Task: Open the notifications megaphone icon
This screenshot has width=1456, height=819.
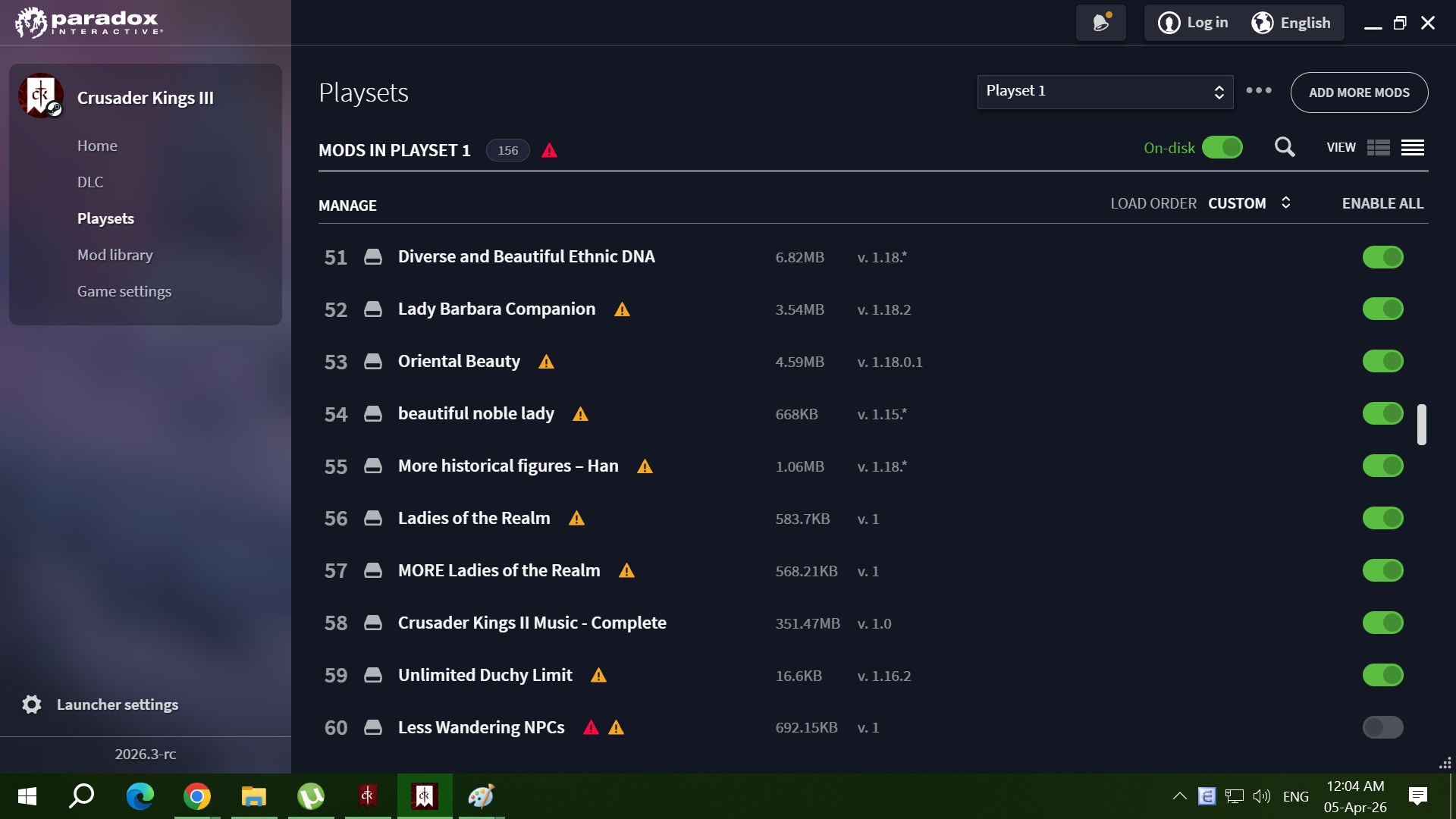Action: 1101,23
